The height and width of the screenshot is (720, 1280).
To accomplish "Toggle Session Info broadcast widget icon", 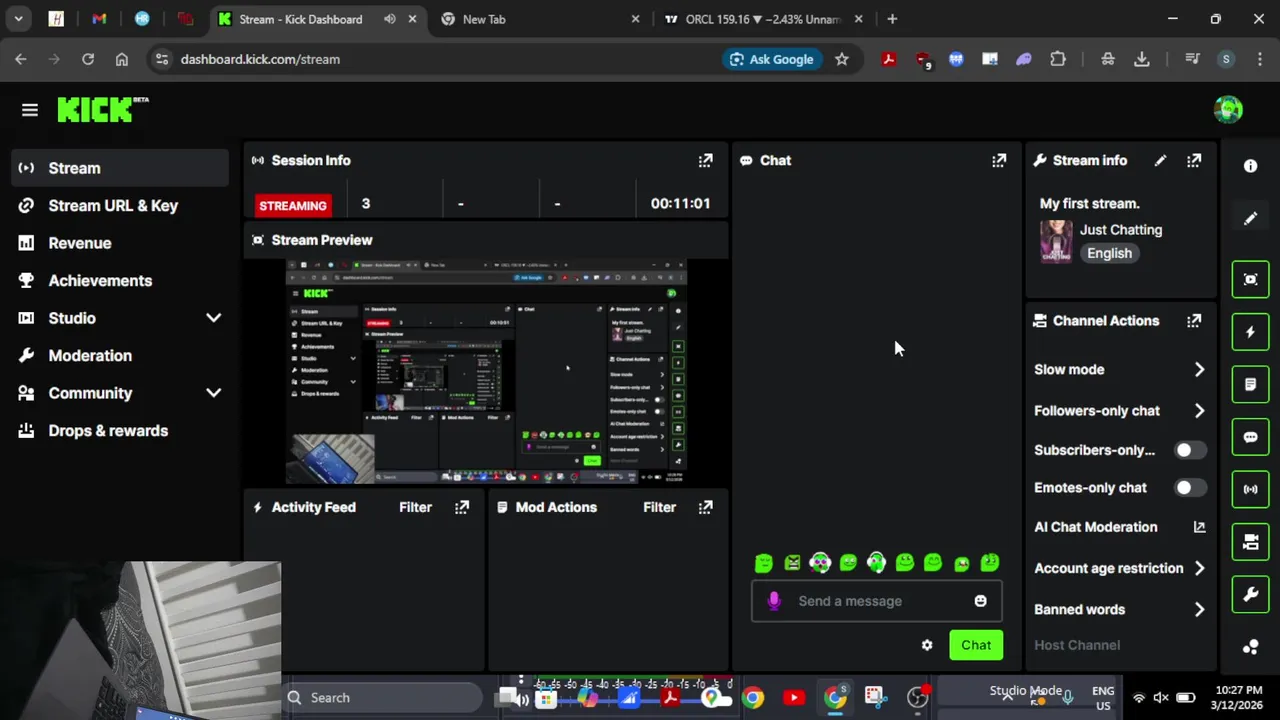I will coord(1250,489).
